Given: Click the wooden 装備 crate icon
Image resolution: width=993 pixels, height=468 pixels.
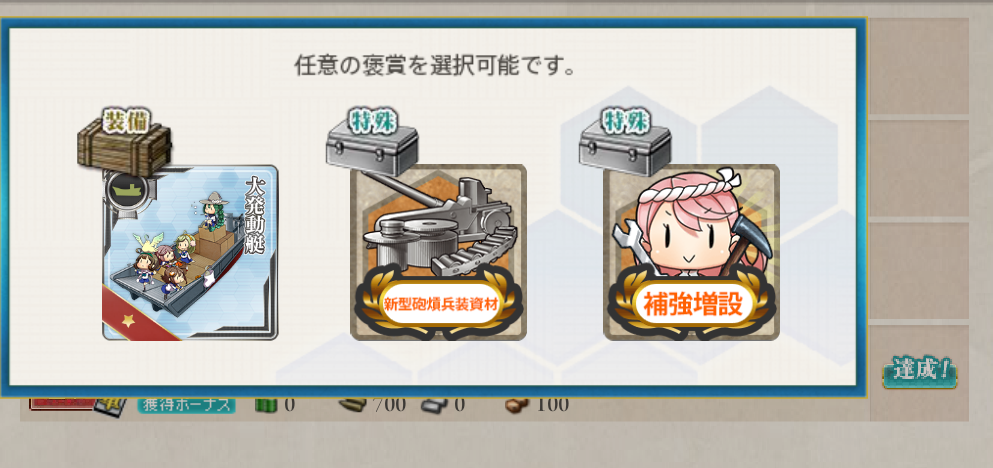Looking at the screenshot, I should (x=125, y=142).
